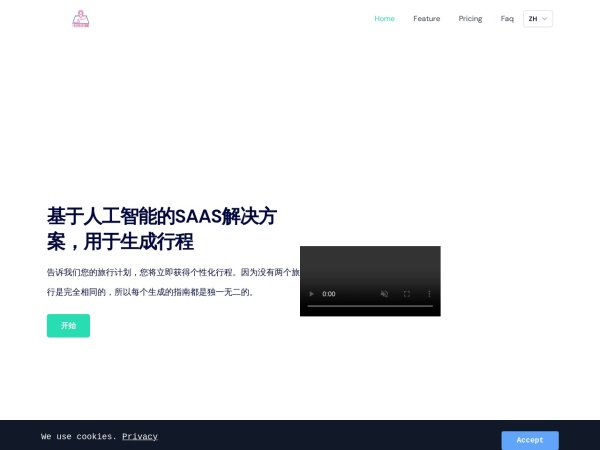Click the 'We use cookies' notice text
This screenshot has width=600, height=450.
(x=79, y=436)
